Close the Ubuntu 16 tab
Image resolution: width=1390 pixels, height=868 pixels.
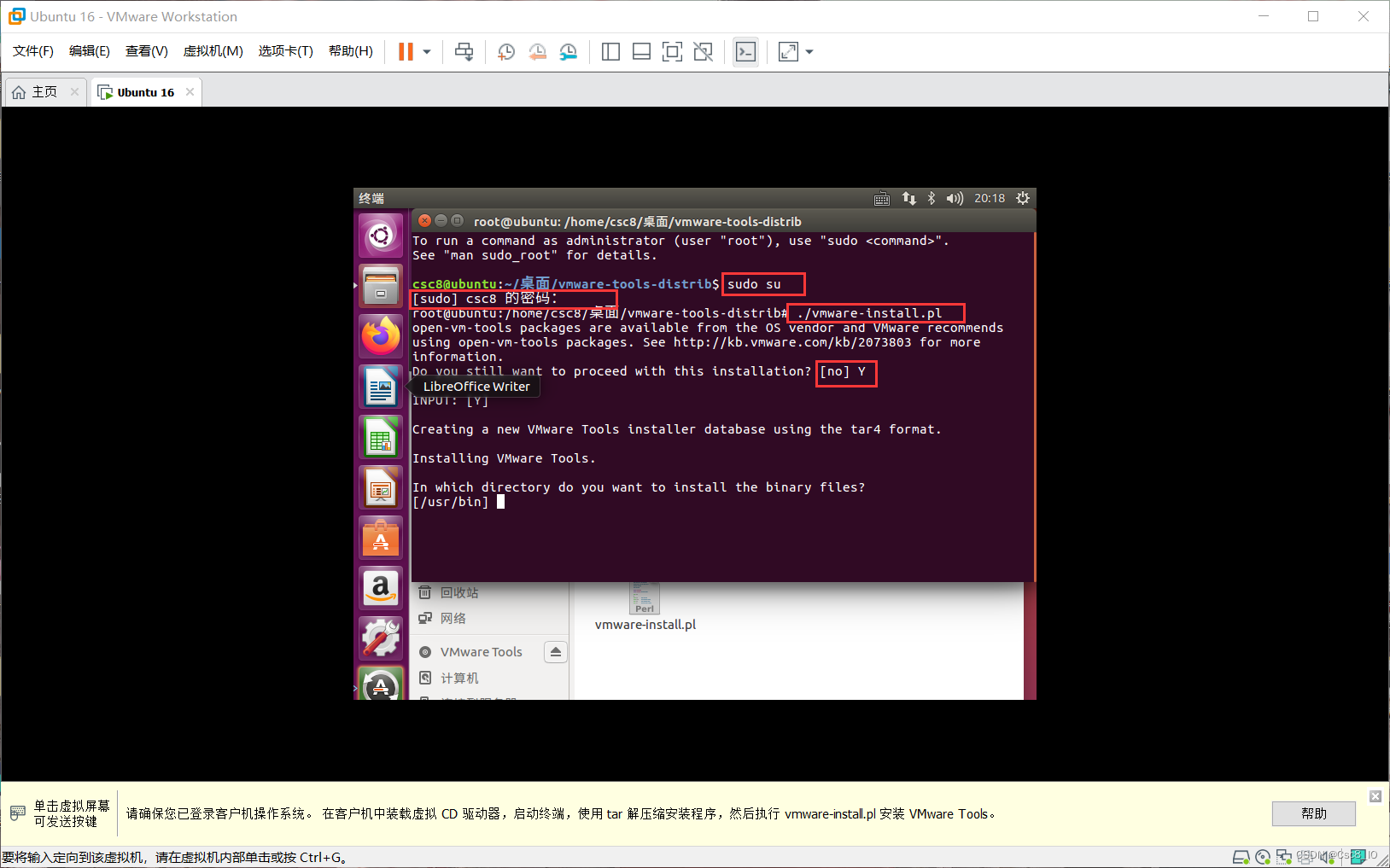[190, 92]
